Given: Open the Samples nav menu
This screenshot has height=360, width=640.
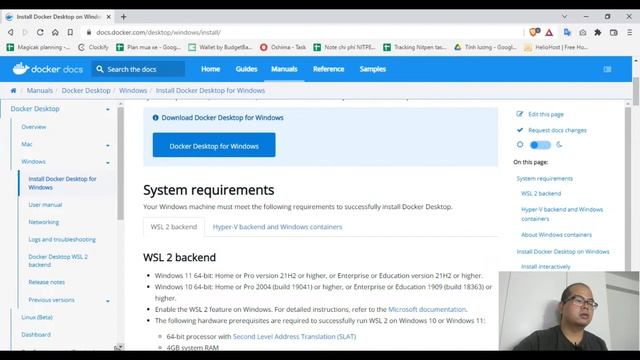Looking at the screenshot, I should 373,69.
